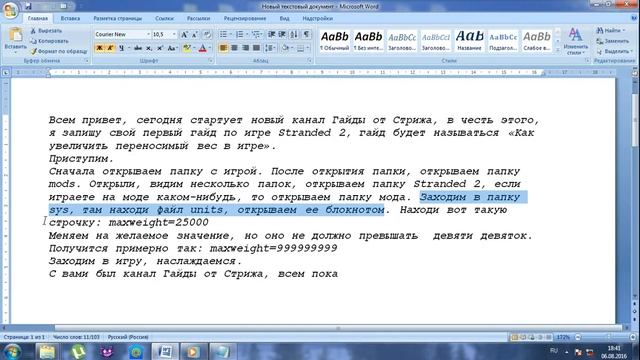Switch to the Вставка tab
The image size is (640, 360).
point(70,18)
